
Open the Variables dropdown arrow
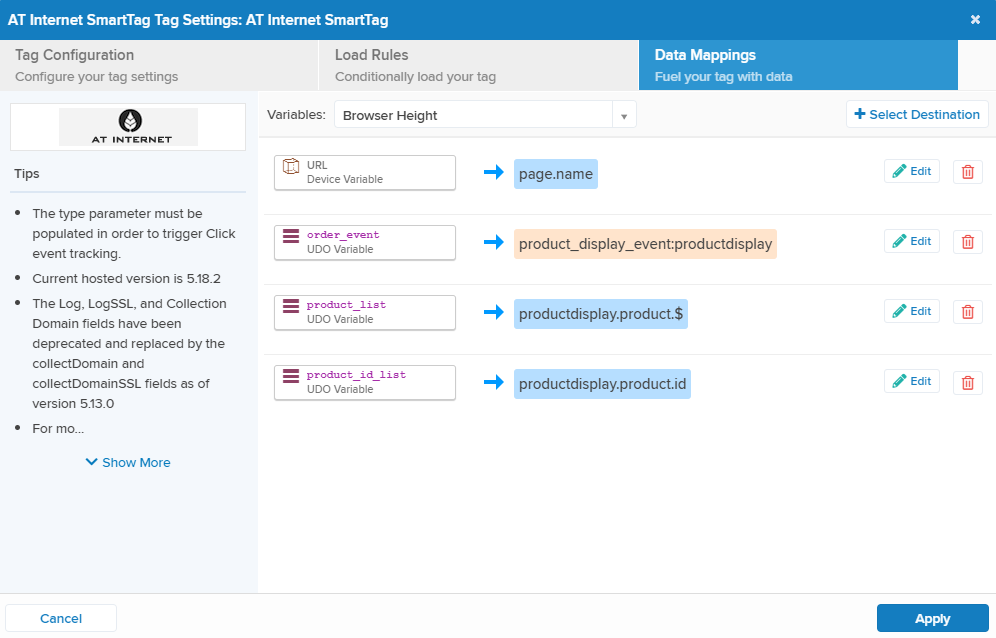click(624, 116)
